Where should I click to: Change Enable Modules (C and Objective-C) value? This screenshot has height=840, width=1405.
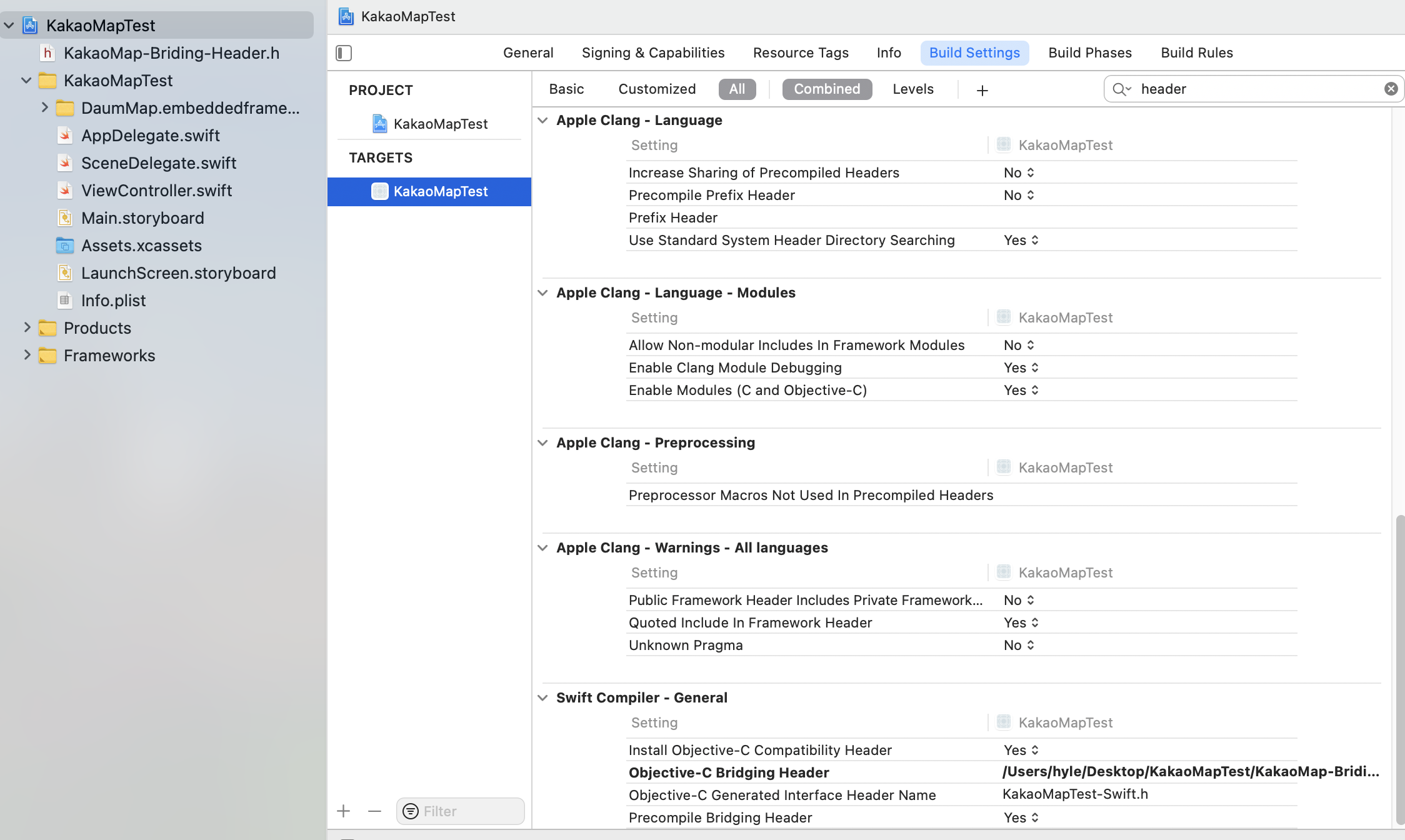[x=1021, y=390]
